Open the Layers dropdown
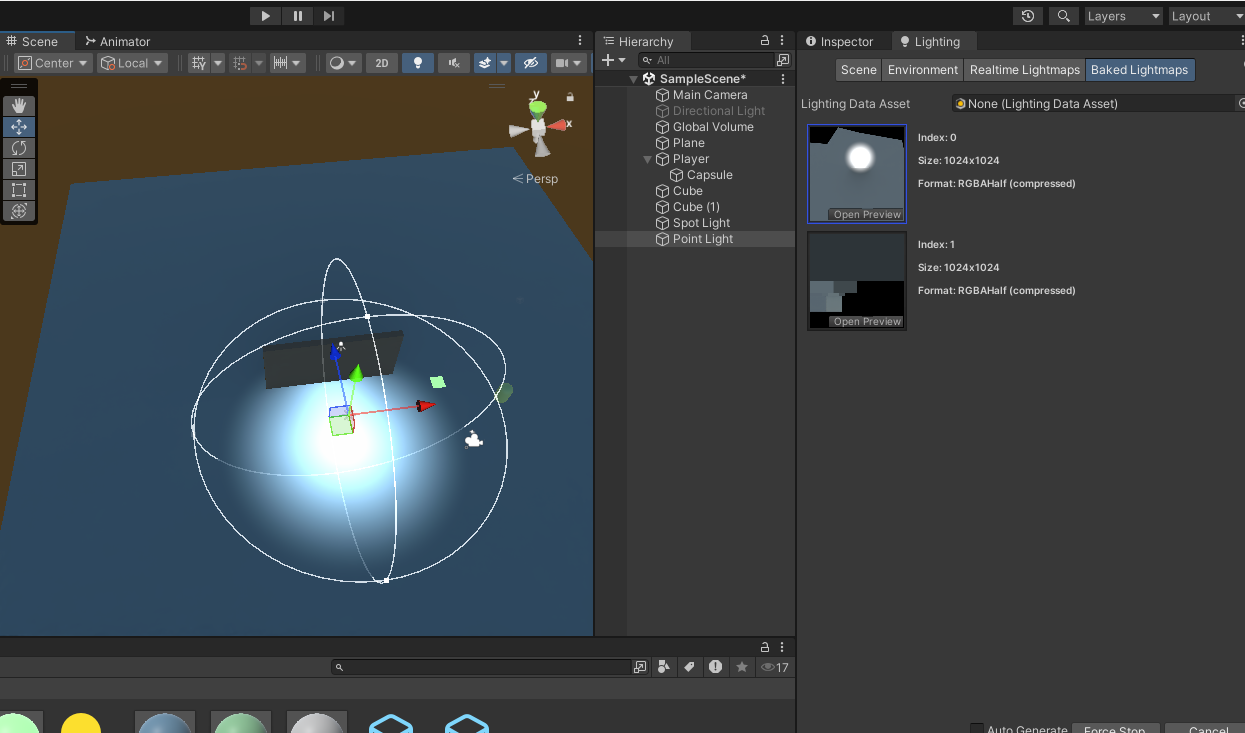 pyautogui.click(x=1123, y=16)
